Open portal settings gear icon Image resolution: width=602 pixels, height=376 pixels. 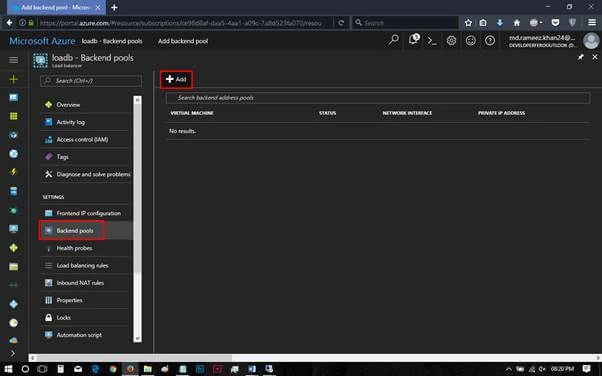tap(452, 40)
